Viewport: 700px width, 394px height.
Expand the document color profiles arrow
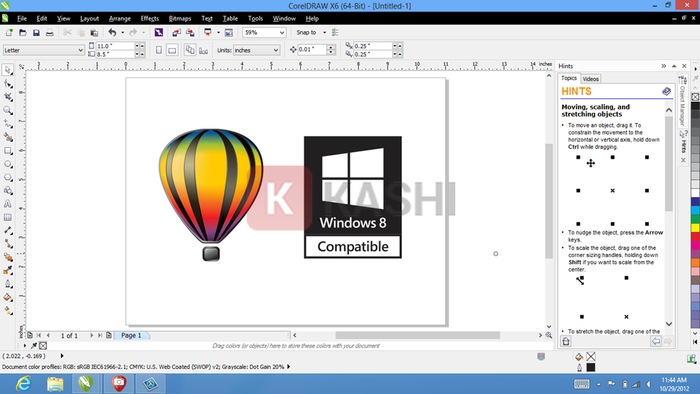coord(288,366)
